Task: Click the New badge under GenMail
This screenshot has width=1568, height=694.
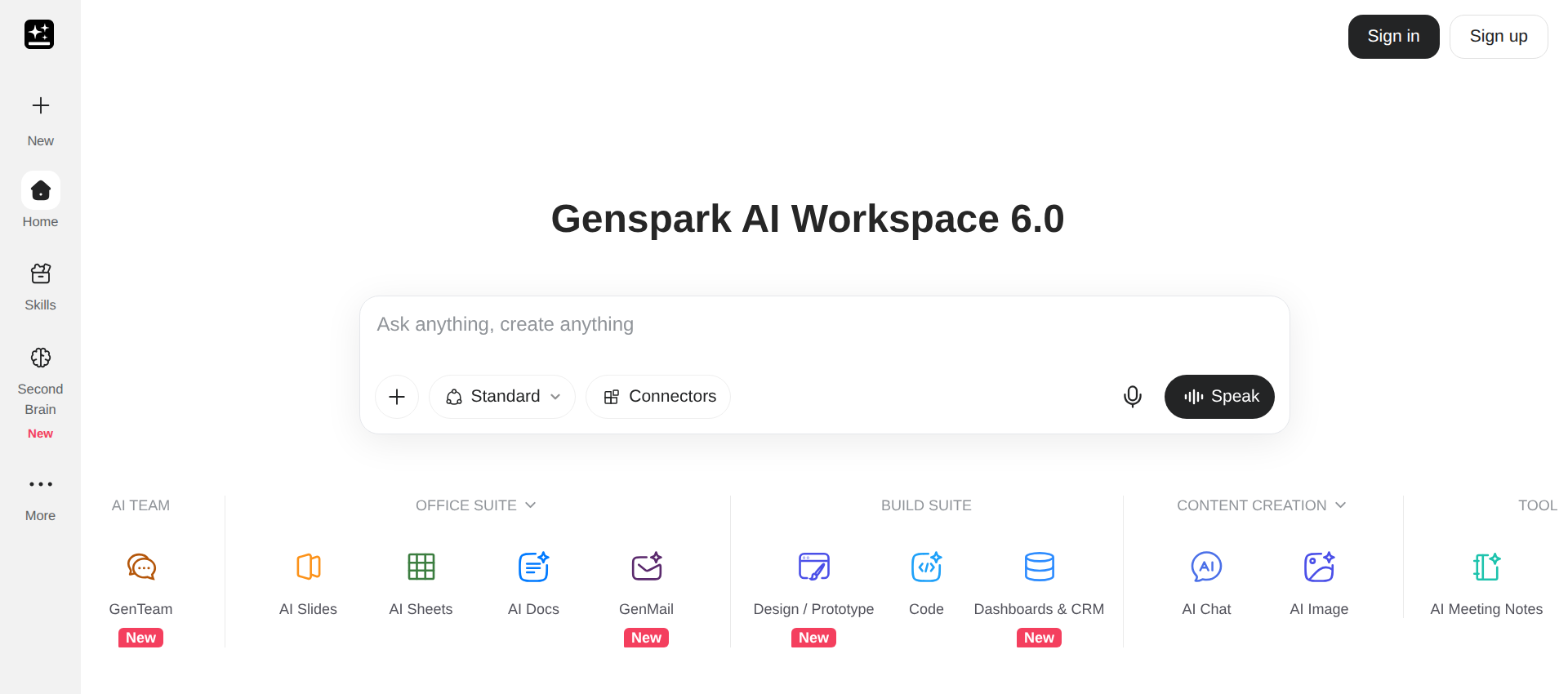Action: (x=646, y=638)
